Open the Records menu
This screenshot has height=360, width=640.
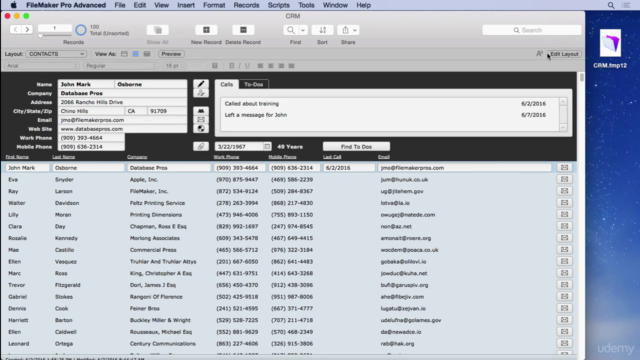click(x=246, y=5)
